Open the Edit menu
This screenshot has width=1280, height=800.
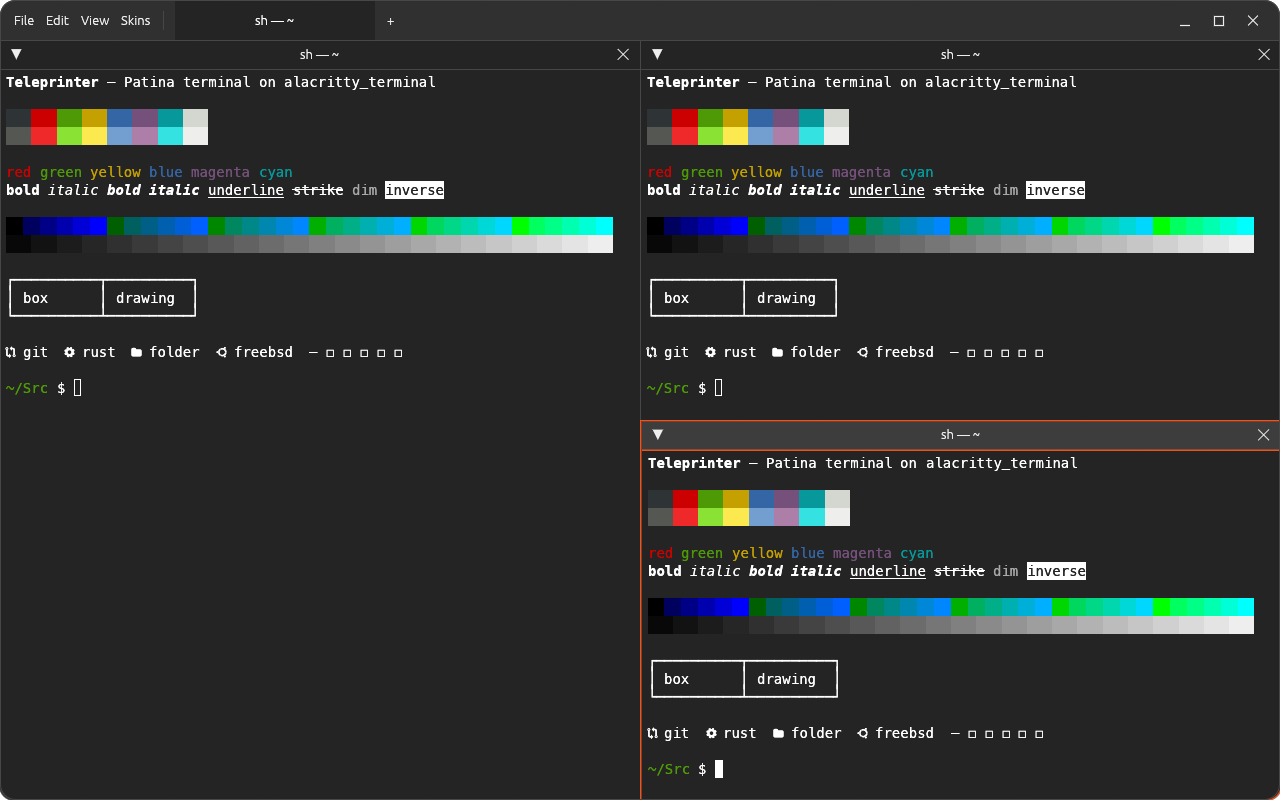57,21
